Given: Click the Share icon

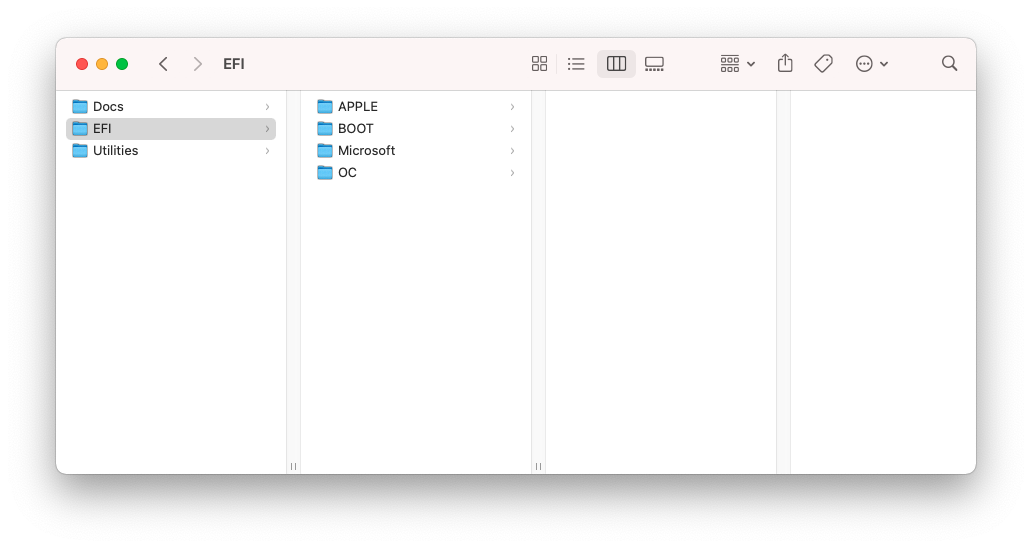Looking at the screenshot, I should (x=785, y=63).
